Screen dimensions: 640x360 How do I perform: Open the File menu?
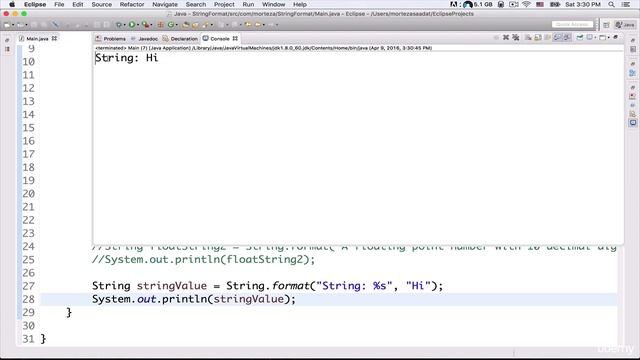(x=59, y=4)
